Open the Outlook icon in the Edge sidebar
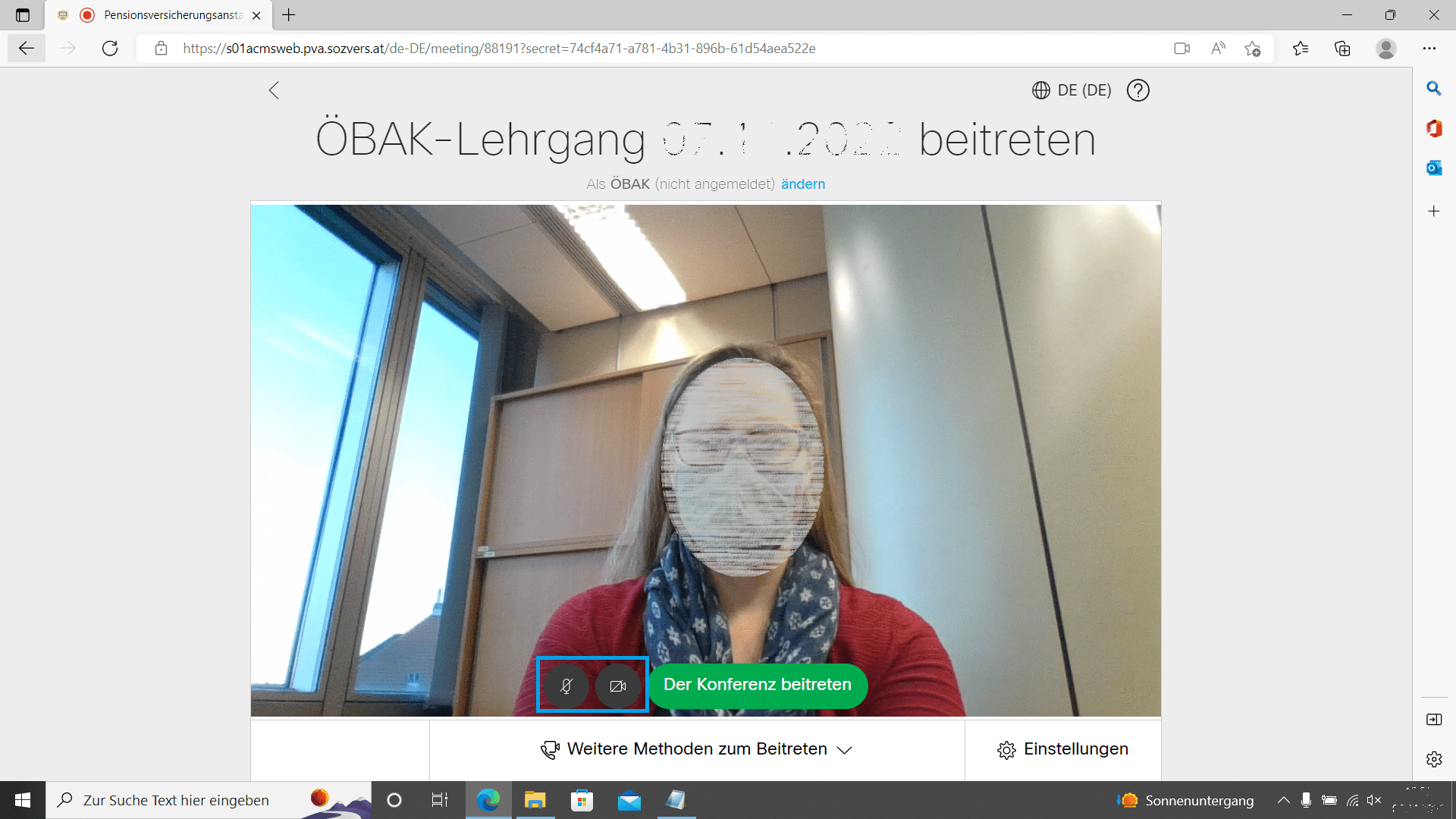The width and height of the screenshot is (1456, 819). click(1433, 168)
